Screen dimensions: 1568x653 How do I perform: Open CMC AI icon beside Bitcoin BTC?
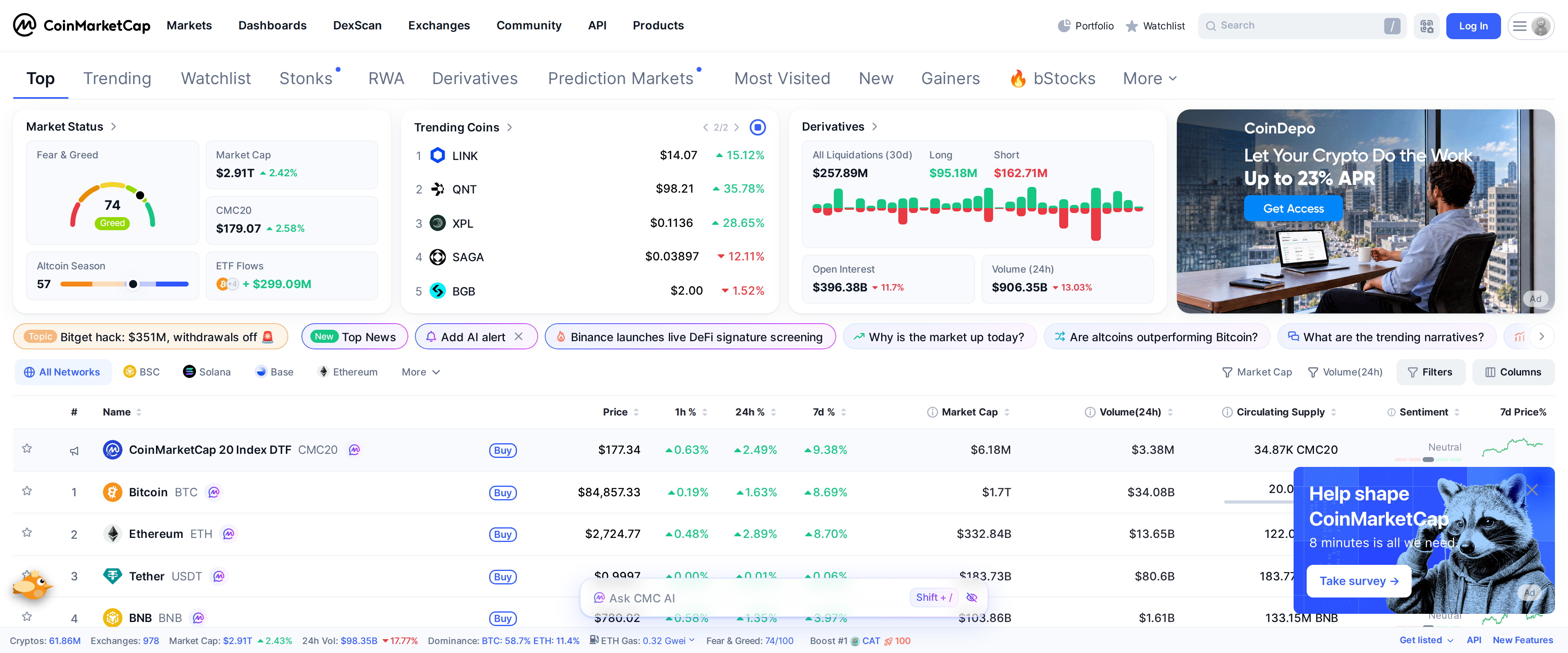(214, 492)
